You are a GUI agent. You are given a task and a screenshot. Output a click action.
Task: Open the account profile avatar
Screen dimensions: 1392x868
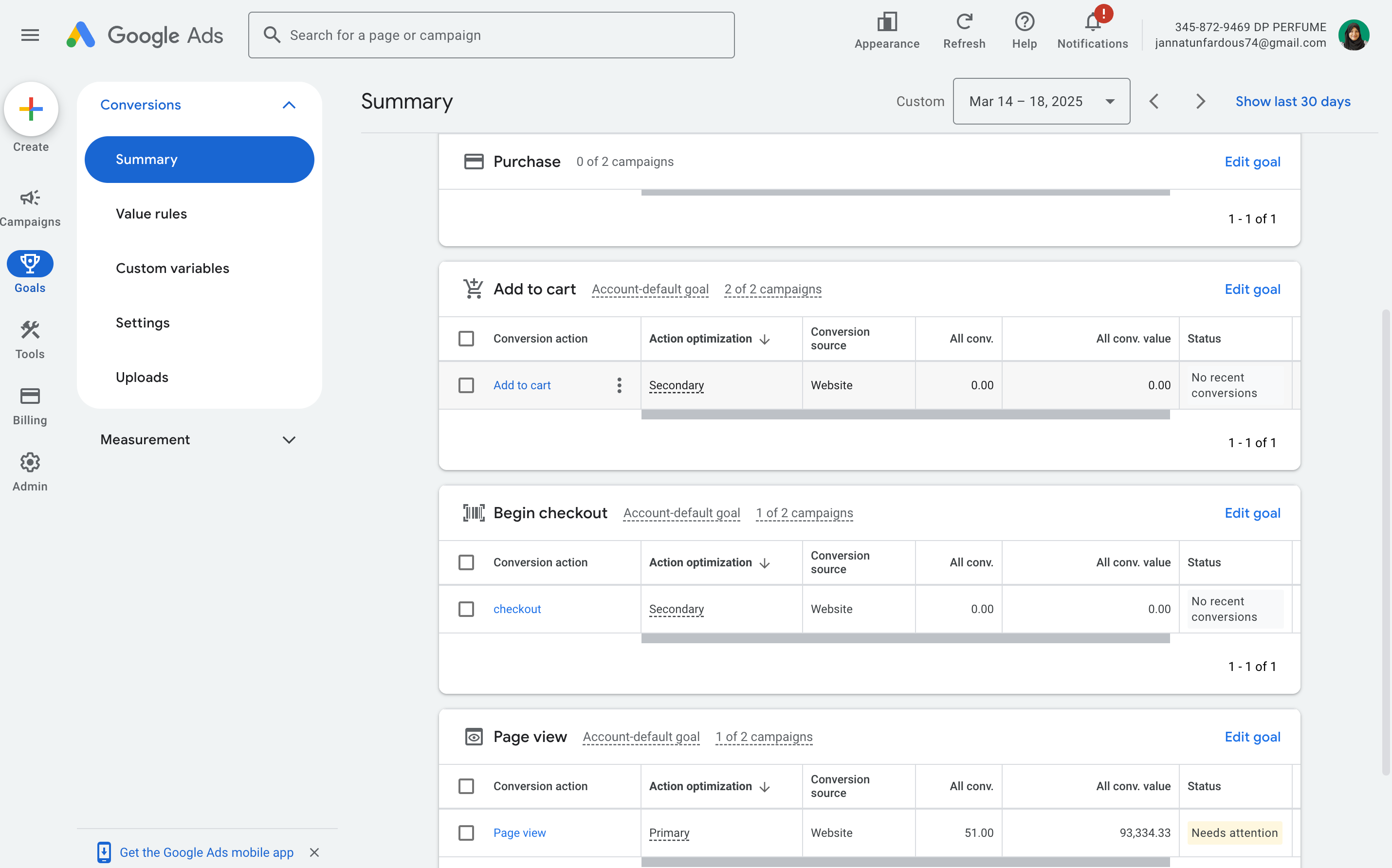click(x=1353, y=35)
